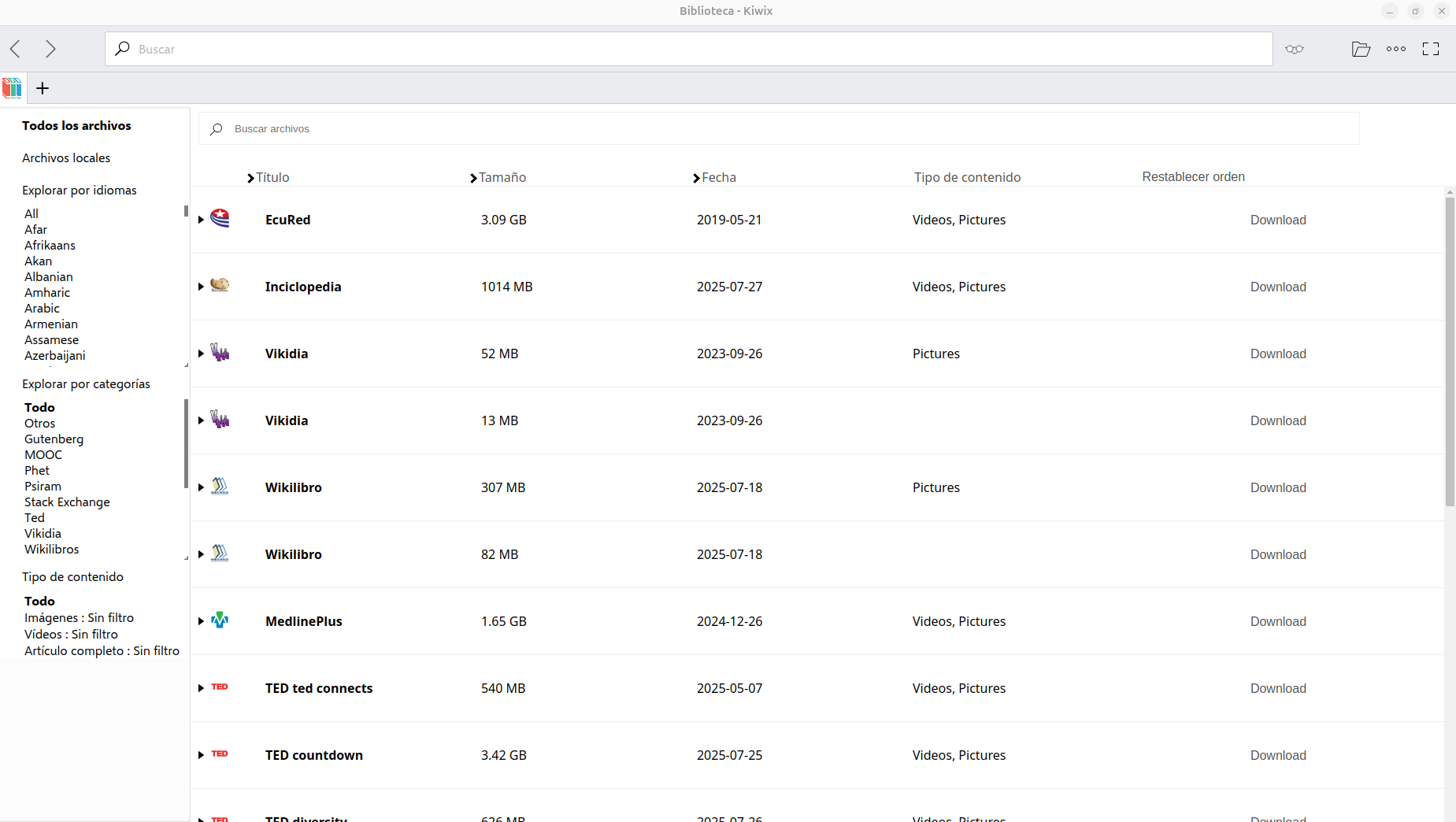Screen dimensions: 1456x822
Task: Click the forward navigation arrow
Action: coord(50,49)
